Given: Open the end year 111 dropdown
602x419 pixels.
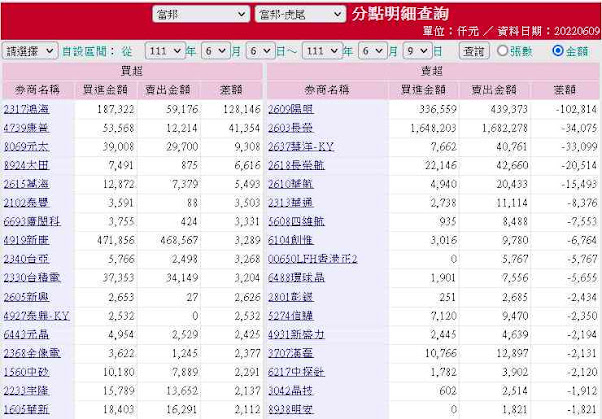Looking at the screenshot, I should coord(322,51).
